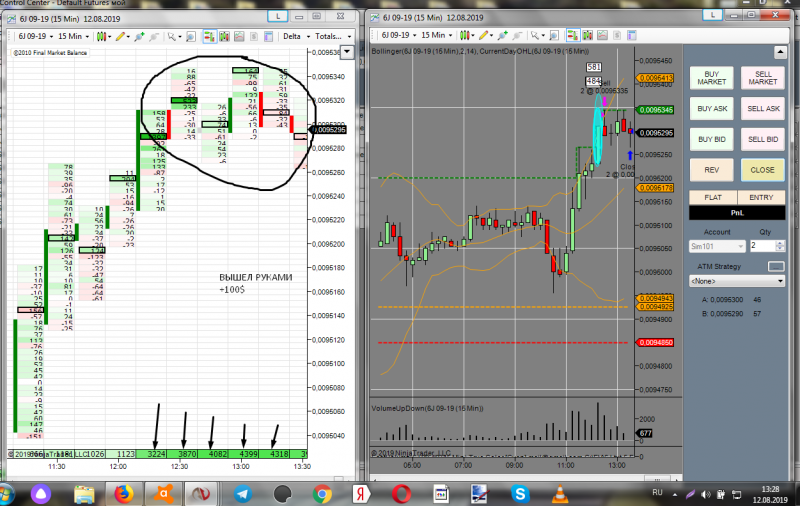Click the SELL ASK button

763,109
